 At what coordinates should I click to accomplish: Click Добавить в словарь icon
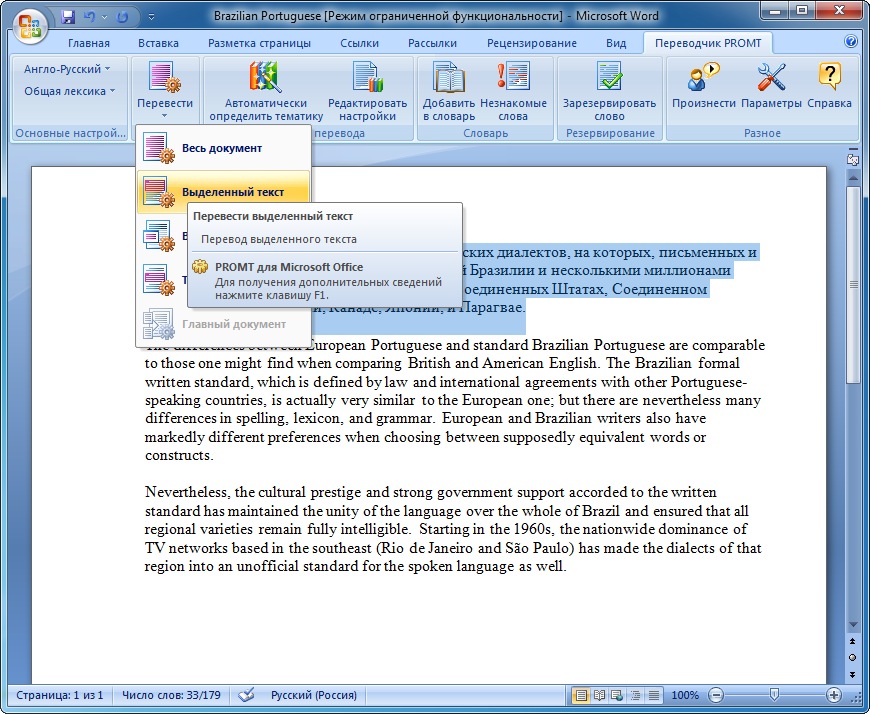(448, 78)
